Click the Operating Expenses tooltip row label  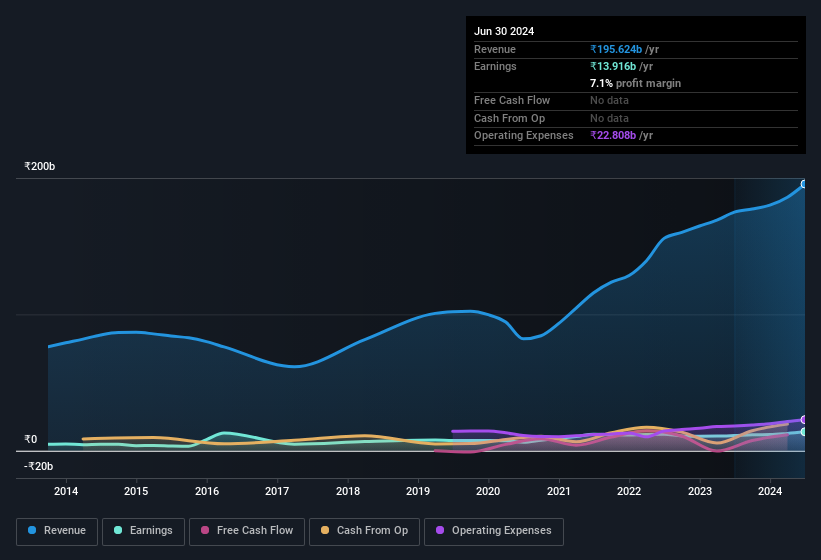524,136
